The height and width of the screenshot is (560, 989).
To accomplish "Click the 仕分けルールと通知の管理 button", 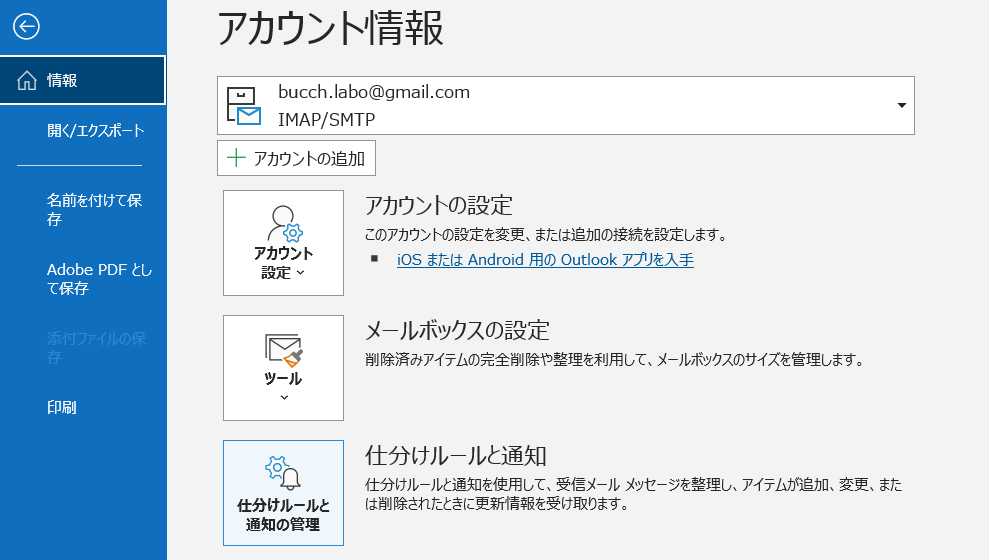I will point(283,493).
